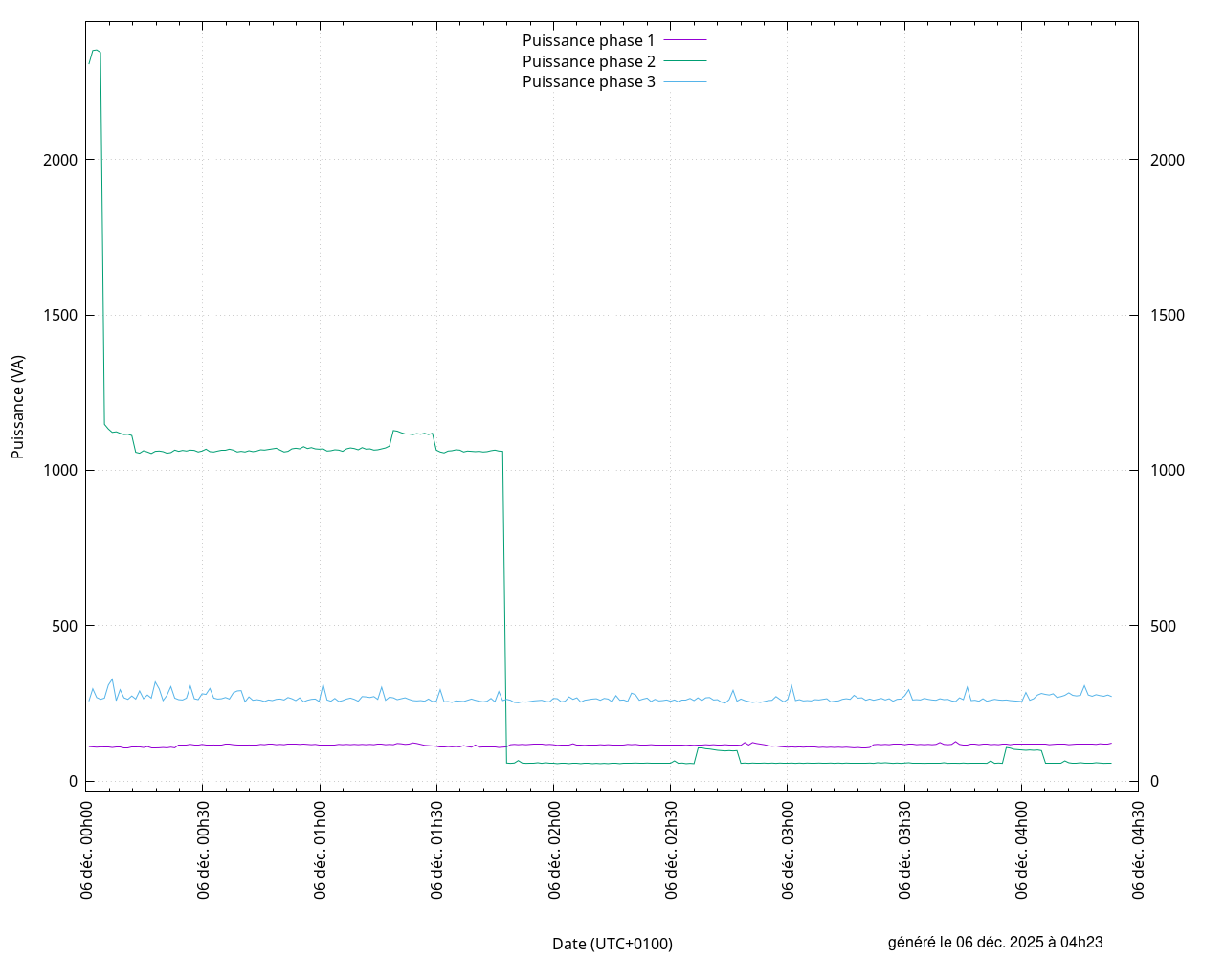This screenshot has height=980, width=1225.
Task: Click the 'Puissance phase 1' legend label
Action: point(589,40)
